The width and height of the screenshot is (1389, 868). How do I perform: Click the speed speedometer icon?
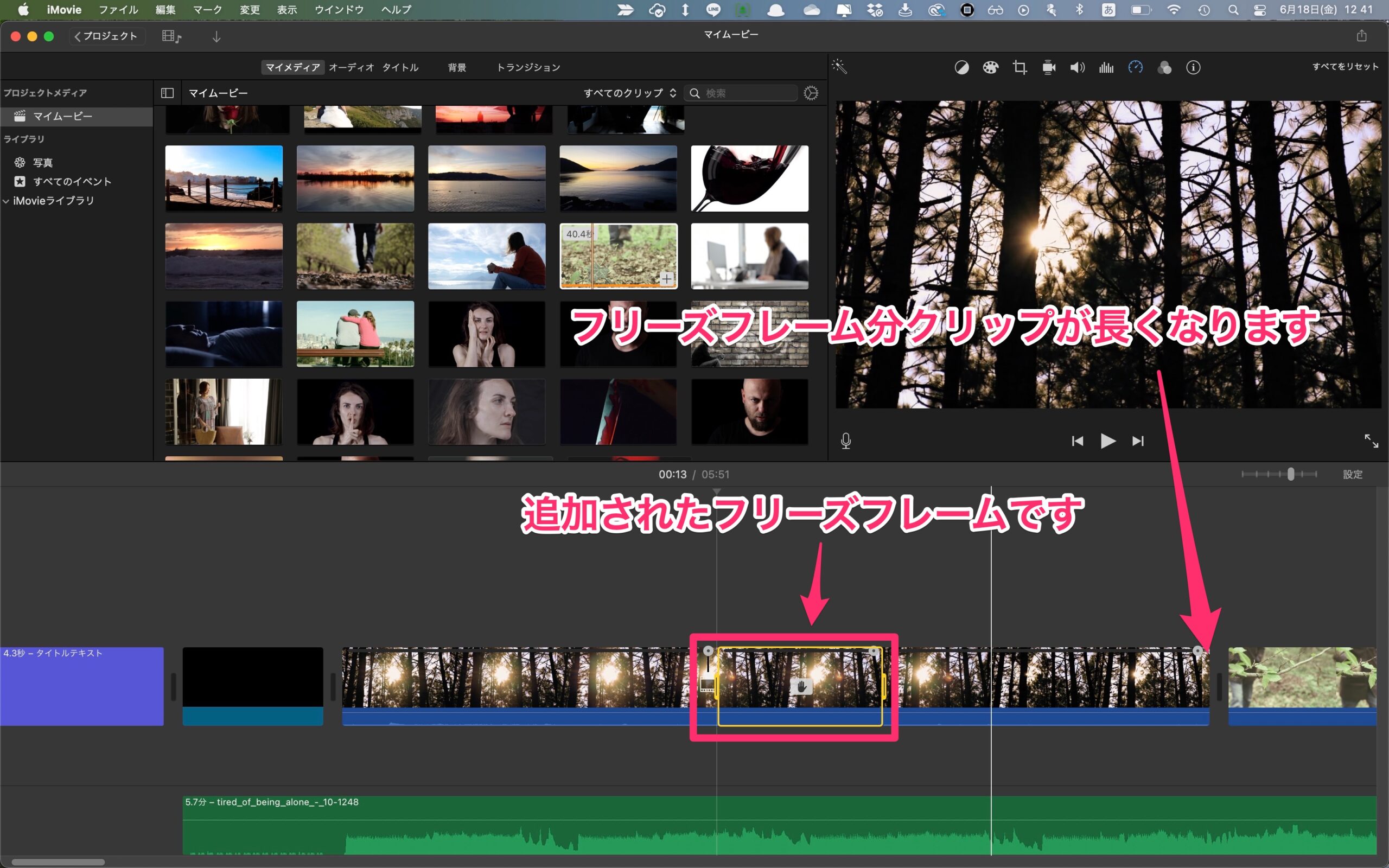(1135, 68)
